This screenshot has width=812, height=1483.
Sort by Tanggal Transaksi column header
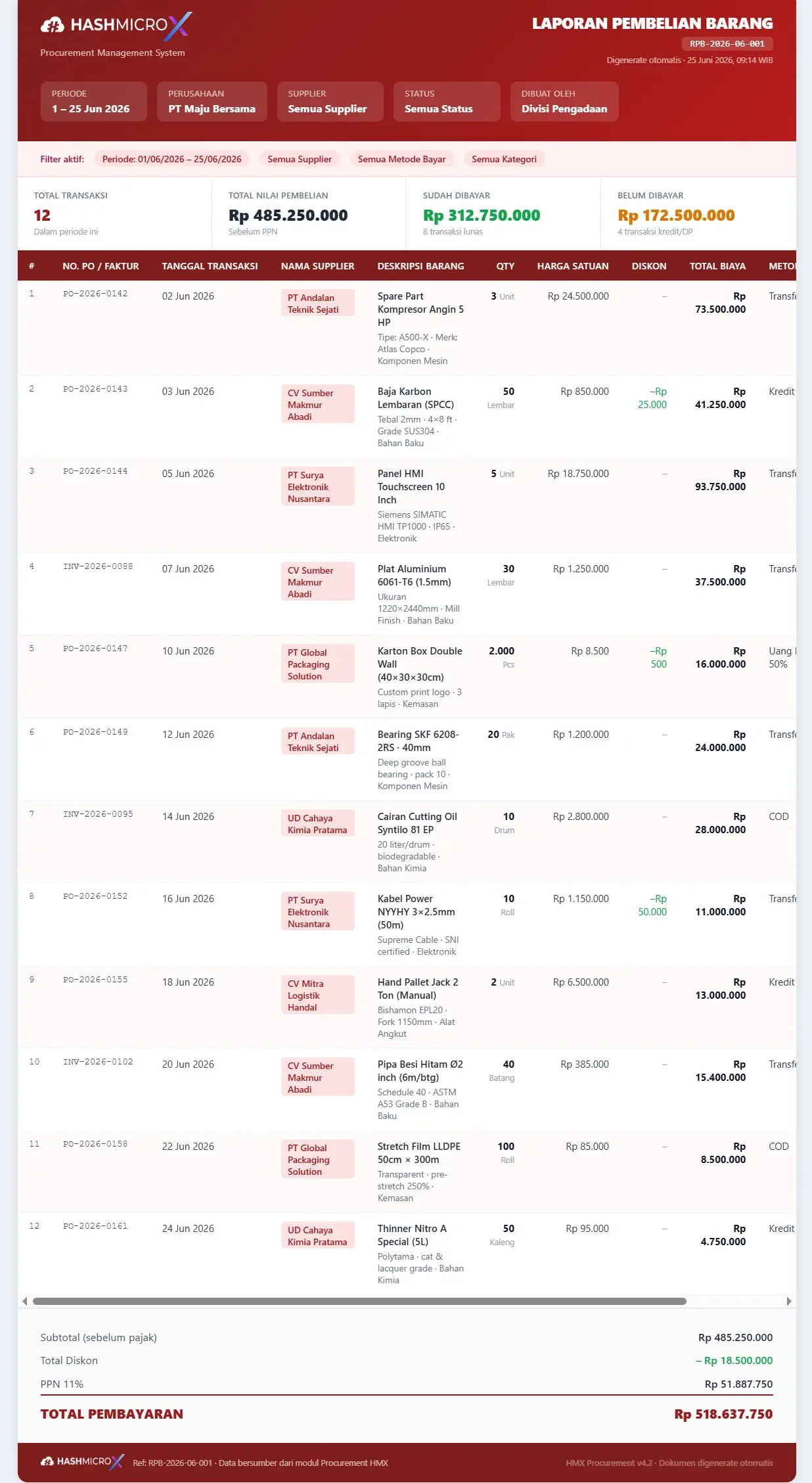pos(210,266)
